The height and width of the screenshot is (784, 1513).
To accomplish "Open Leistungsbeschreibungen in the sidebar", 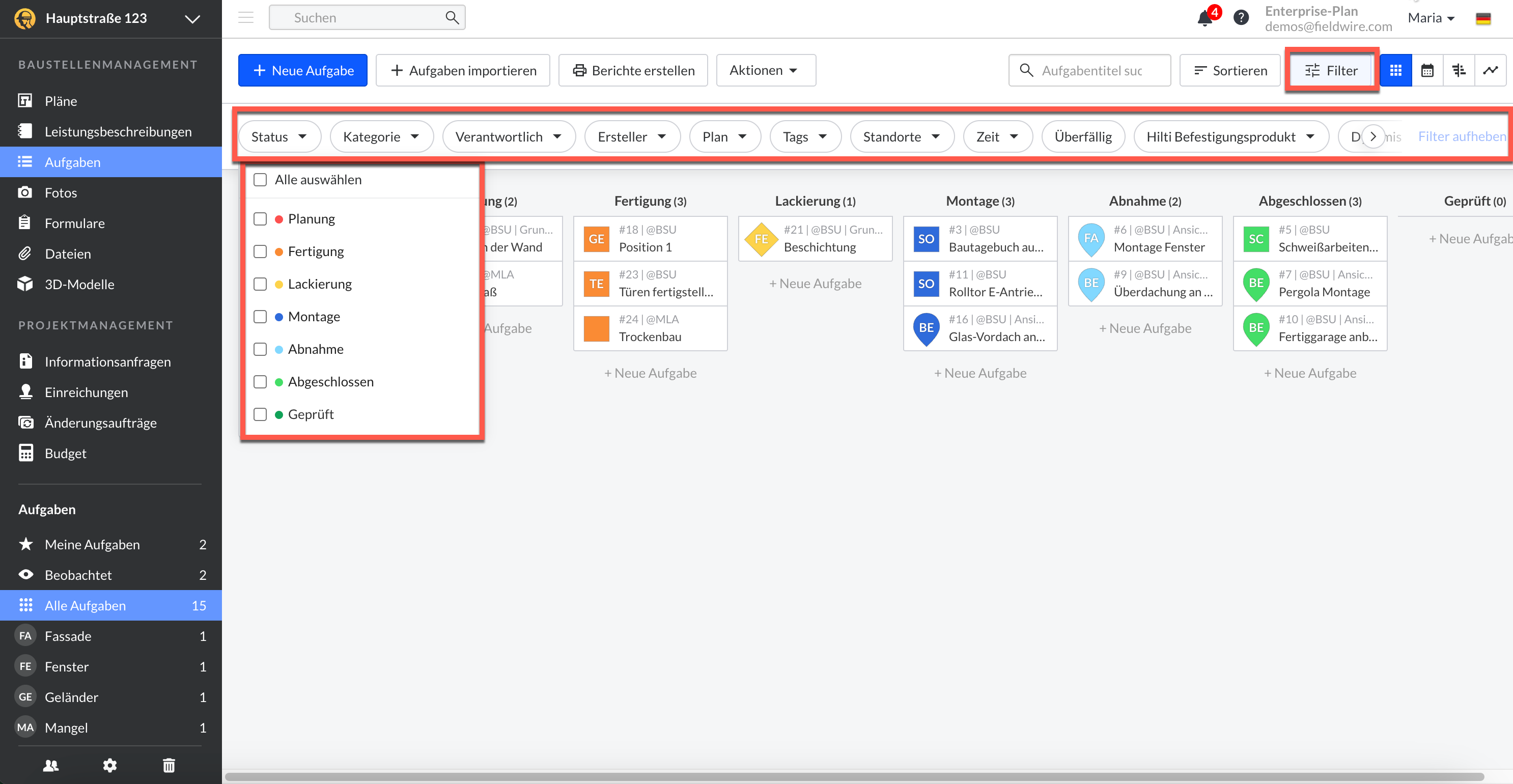I will tap(111, 131).
